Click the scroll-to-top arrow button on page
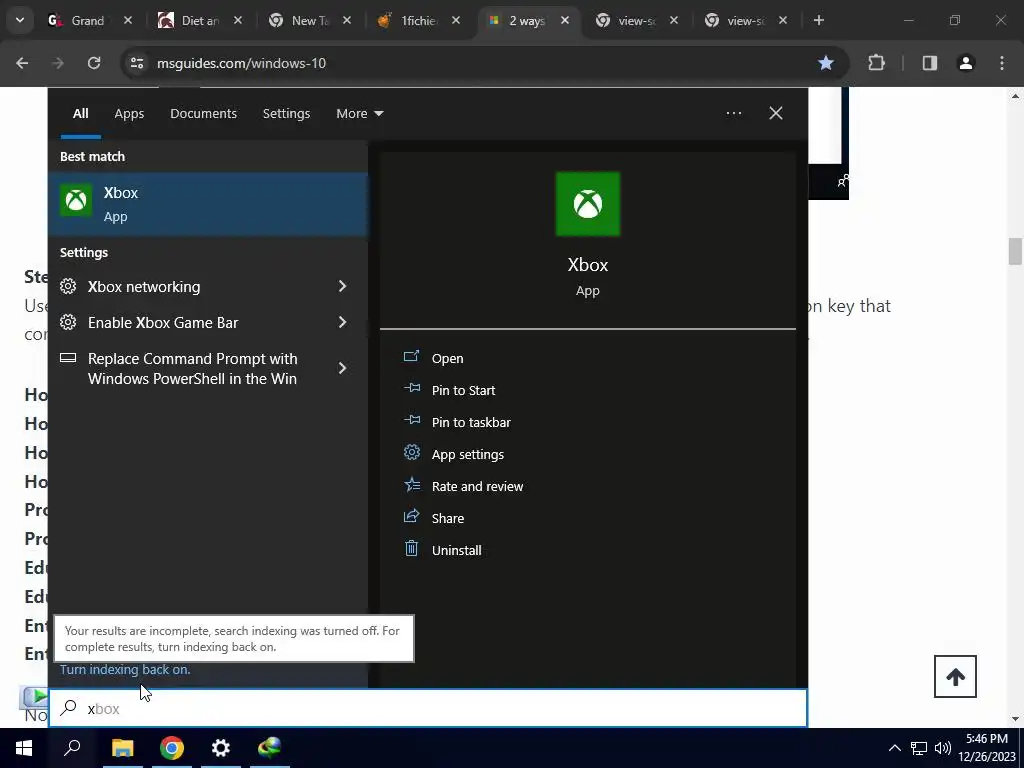Viewport: 1024px width, 768px height. coord(955,677)
